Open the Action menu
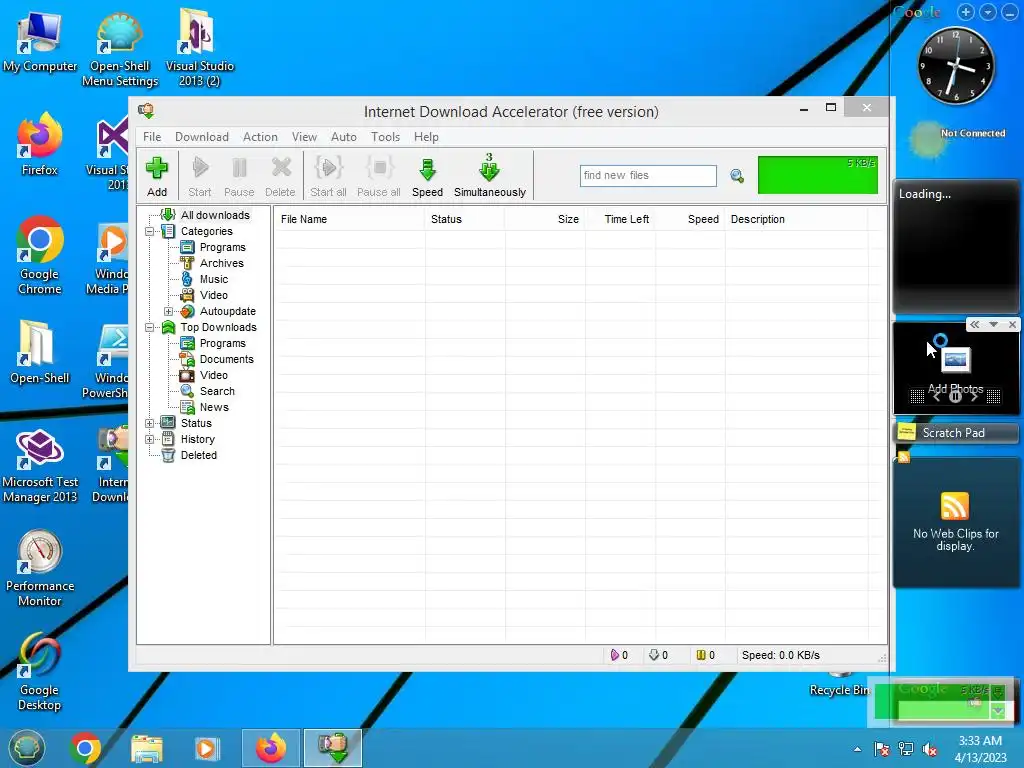1024x768 pixels. point(261,136)
